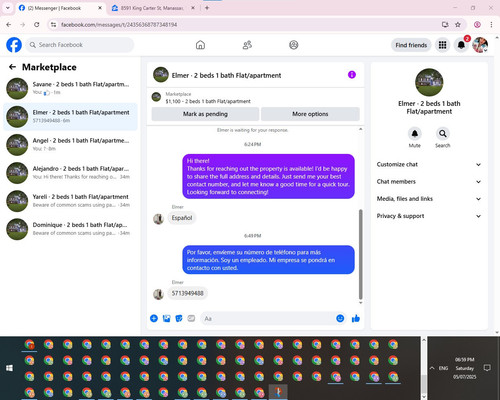Open conversation information purple icon
Image resolution: width=500 pixels, height=400 pixels.
pyautogui.click(x=352, y=75)
